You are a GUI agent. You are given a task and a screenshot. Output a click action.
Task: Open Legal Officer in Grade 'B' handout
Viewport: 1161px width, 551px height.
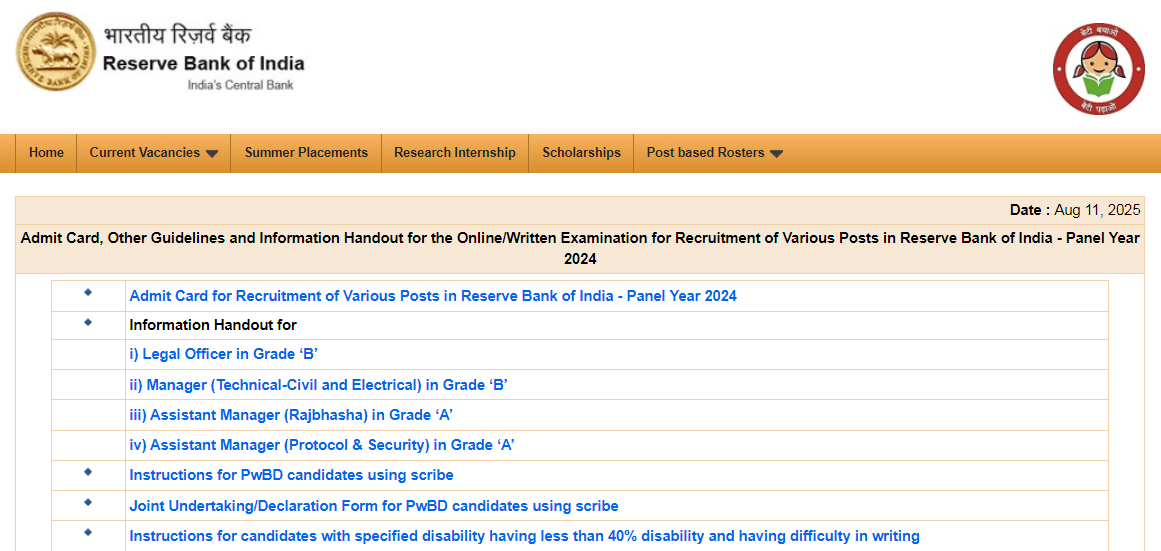(224, 354)
